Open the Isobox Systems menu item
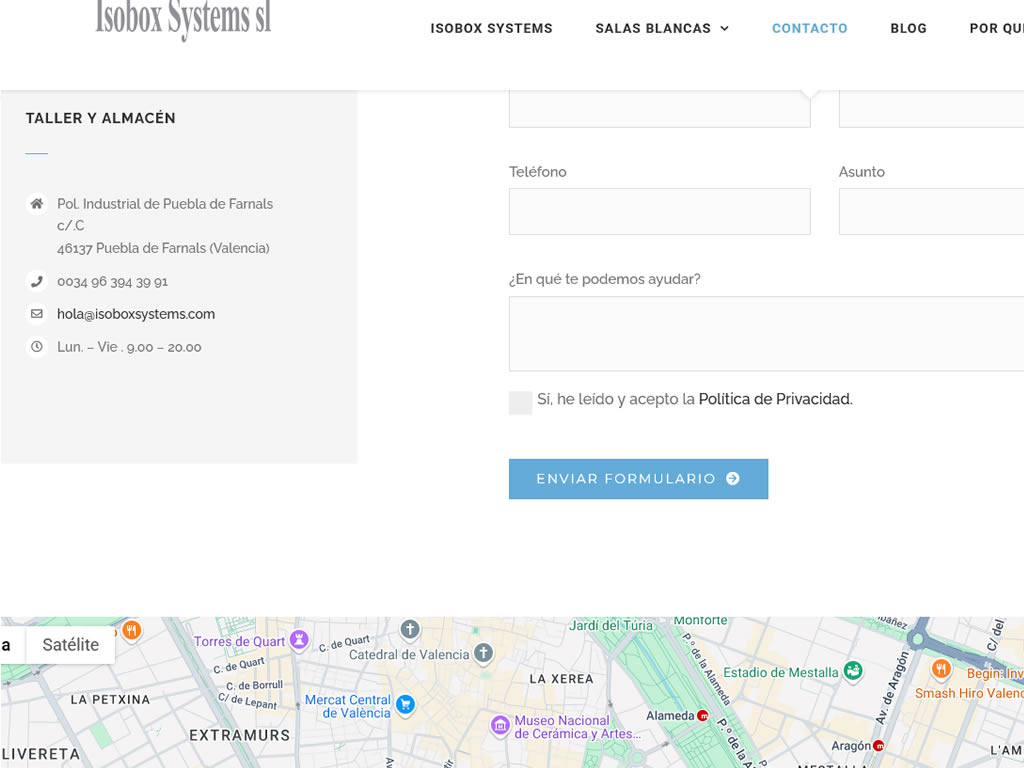The width and height of the screenshot is (1024, 768). pos(491,29)
